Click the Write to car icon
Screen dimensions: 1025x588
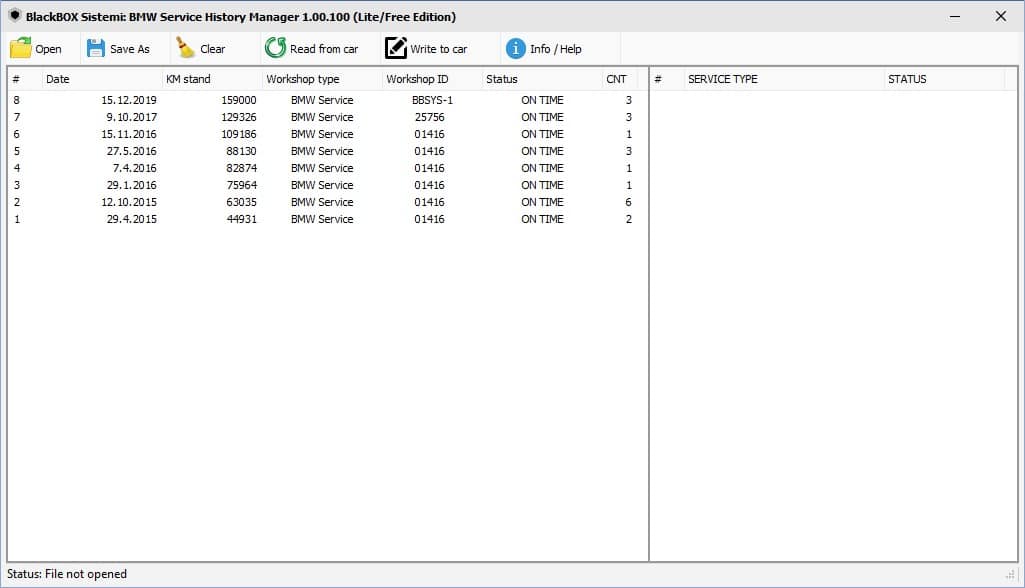[396, 48]
